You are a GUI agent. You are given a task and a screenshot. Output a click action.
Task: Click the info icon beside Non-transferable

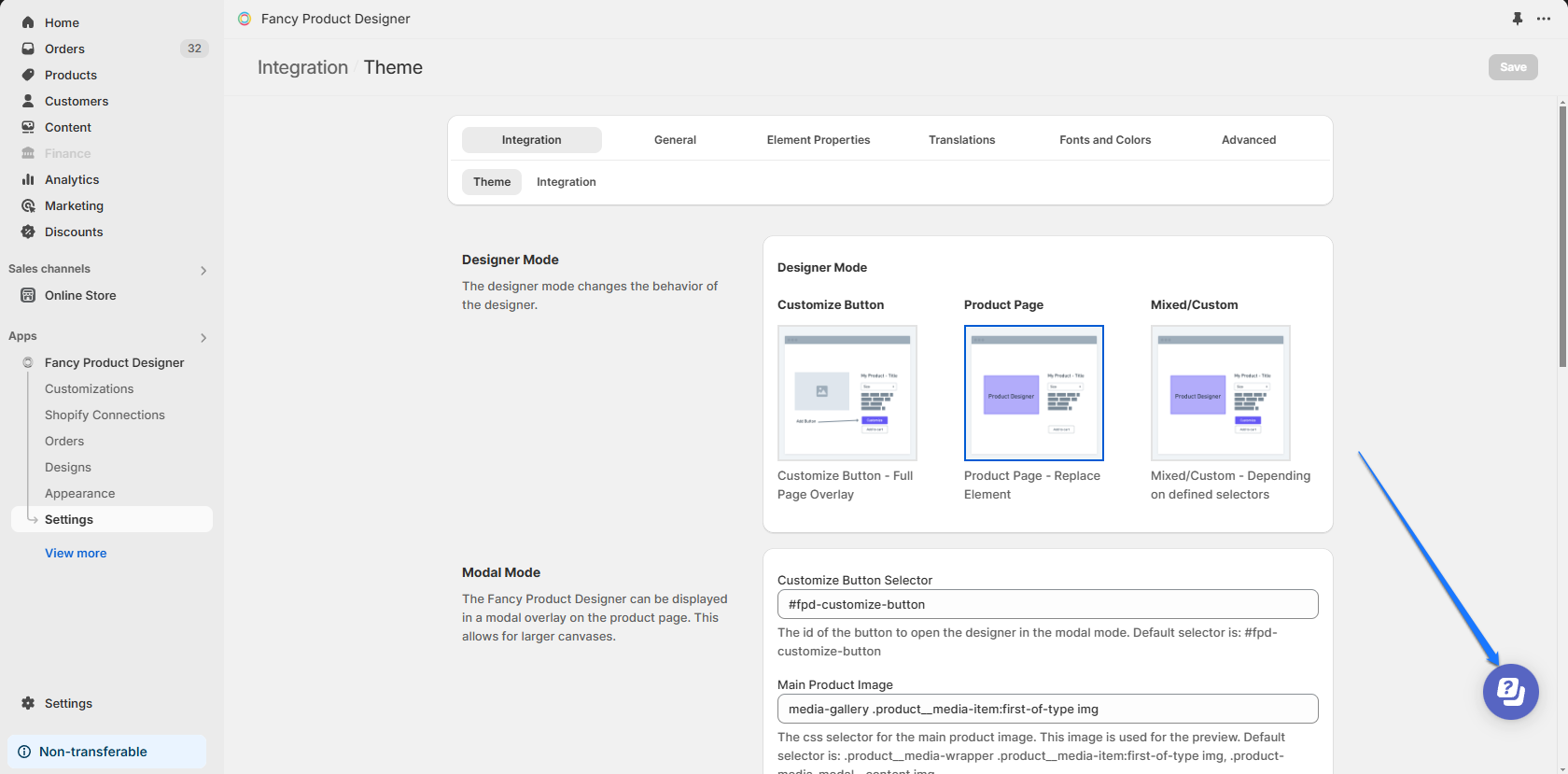click(24, 752)
